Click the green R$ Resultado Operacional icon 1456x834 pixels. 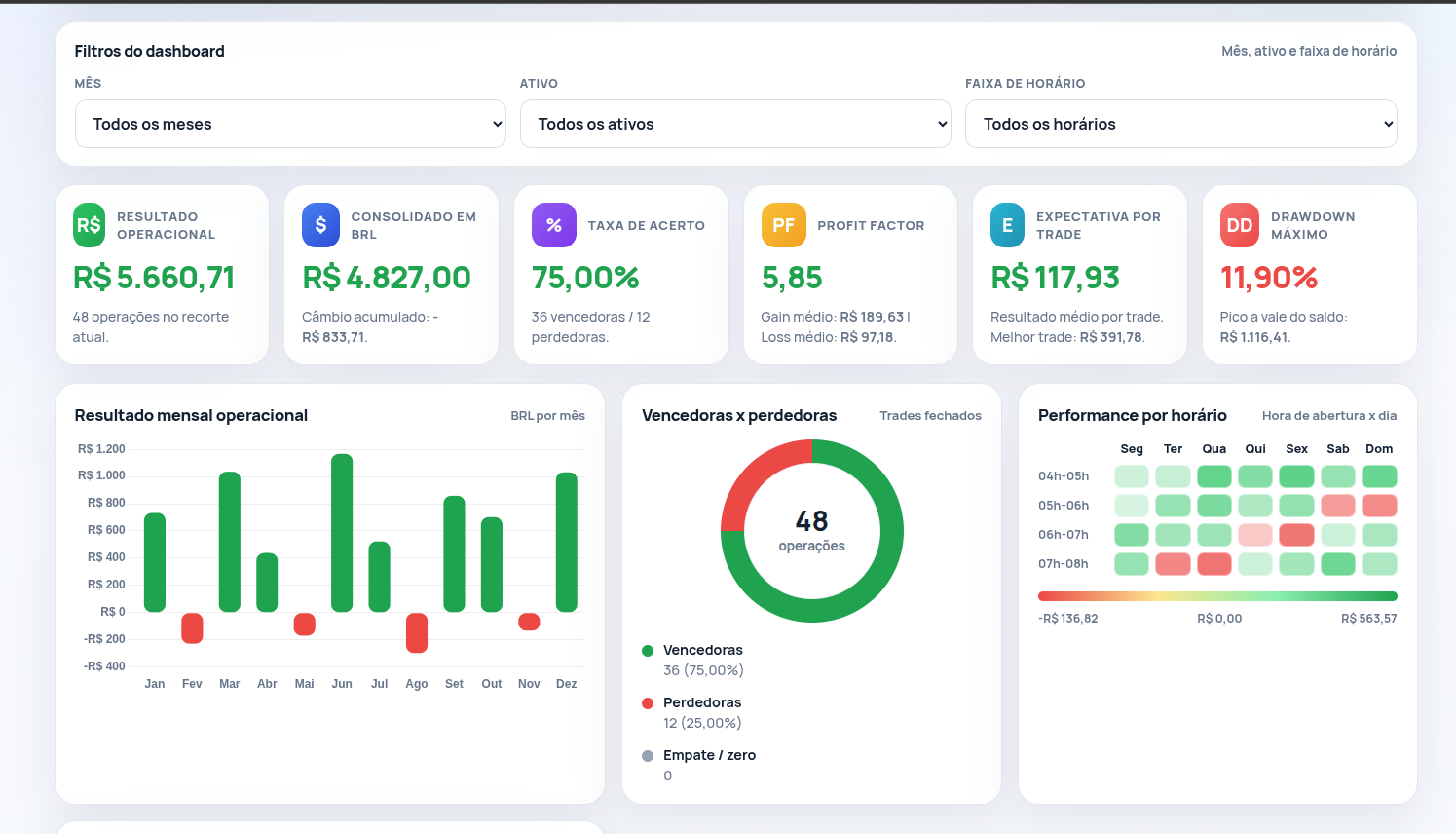tap(89, 225)
